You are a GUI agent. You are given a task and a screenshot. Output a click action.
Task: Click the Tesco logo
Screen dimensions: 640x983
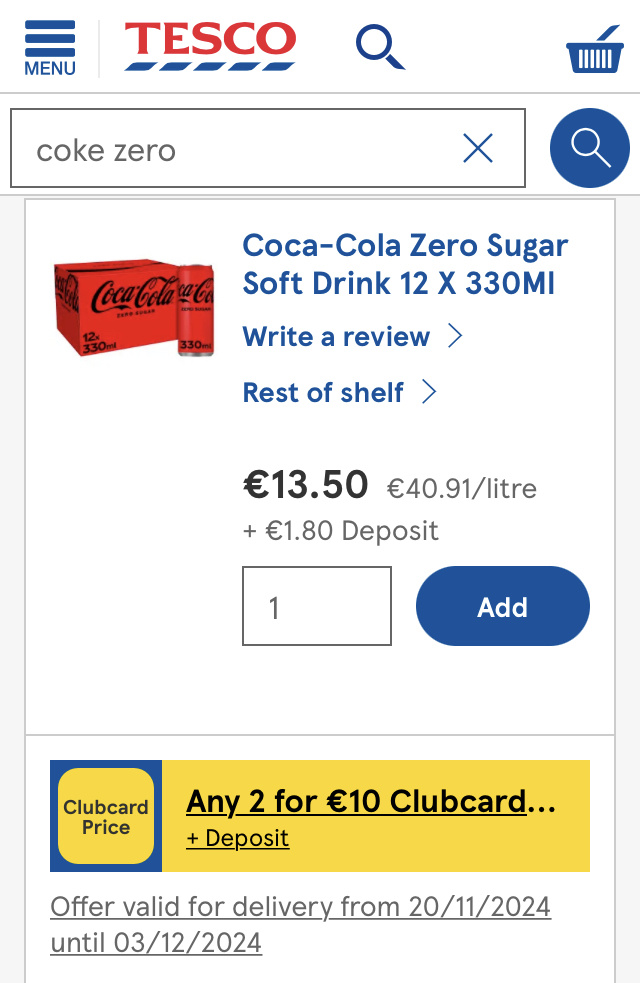(210, 46)
